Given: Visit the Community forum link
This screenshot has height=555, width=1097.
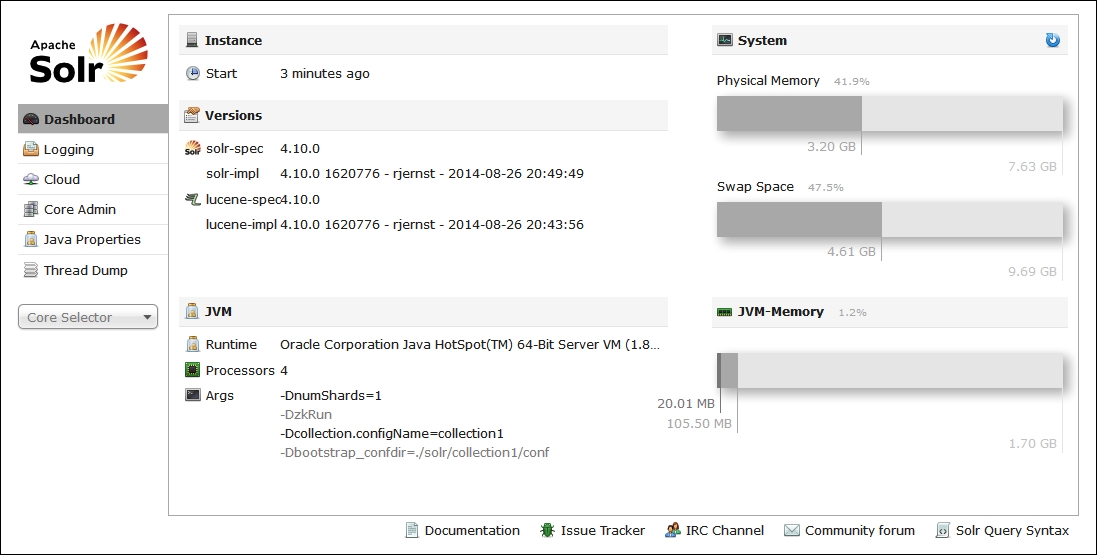Looking at the screenshot, I should click(x=860, y=531).
